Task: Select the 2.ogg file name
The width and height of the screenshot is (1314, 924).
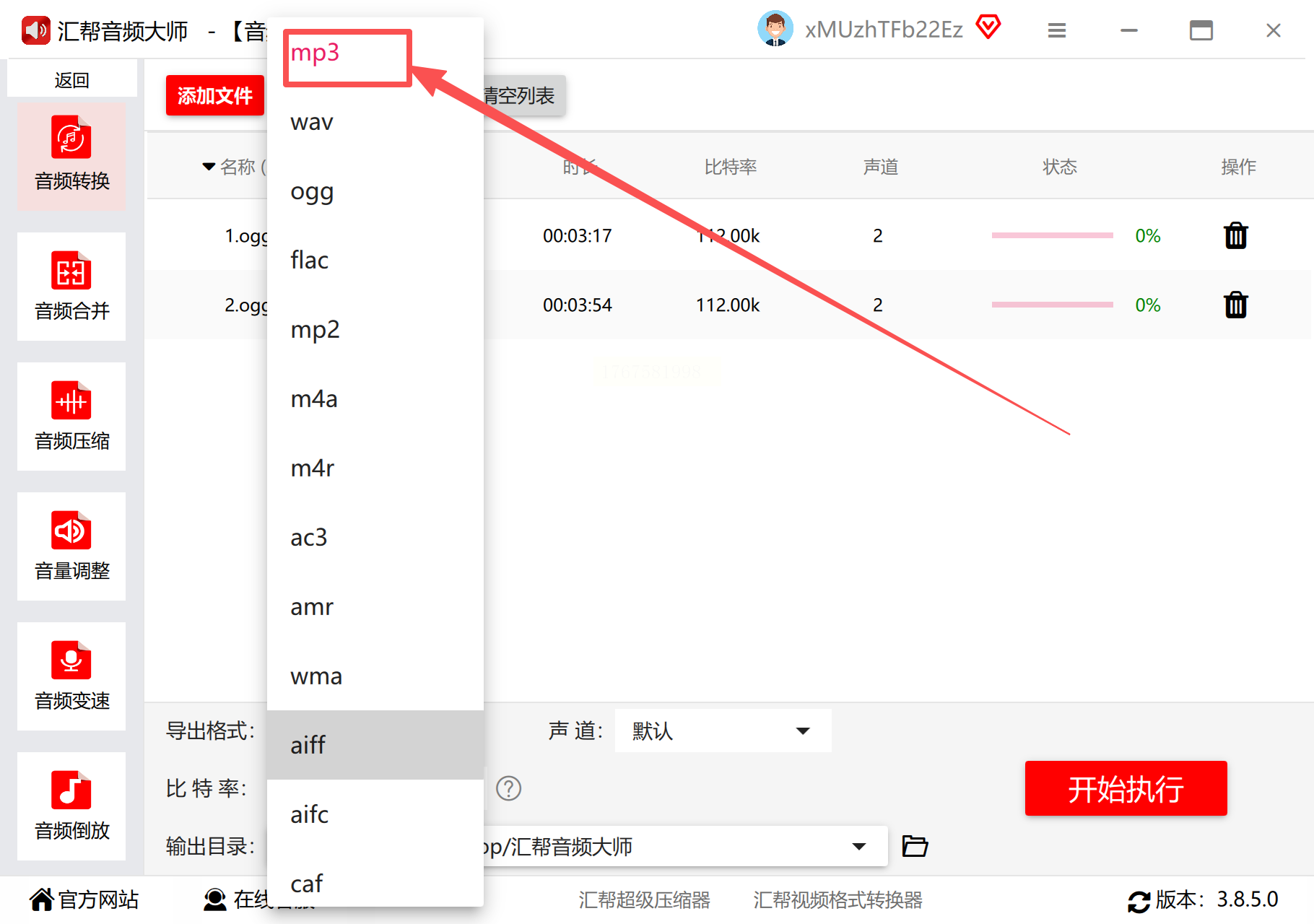Action: coord(245,305)
